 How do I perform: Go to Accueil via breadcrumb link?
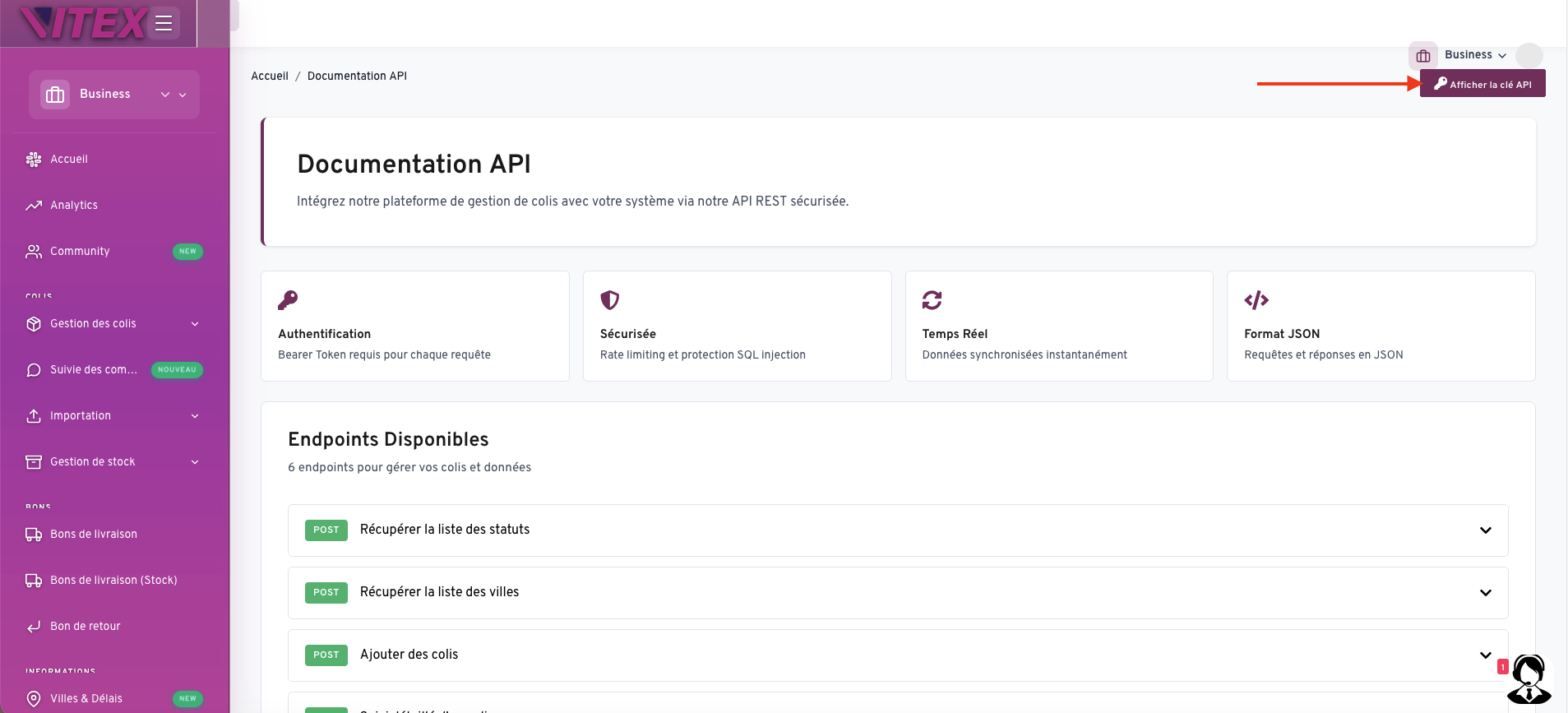click(x=270, y=76)
